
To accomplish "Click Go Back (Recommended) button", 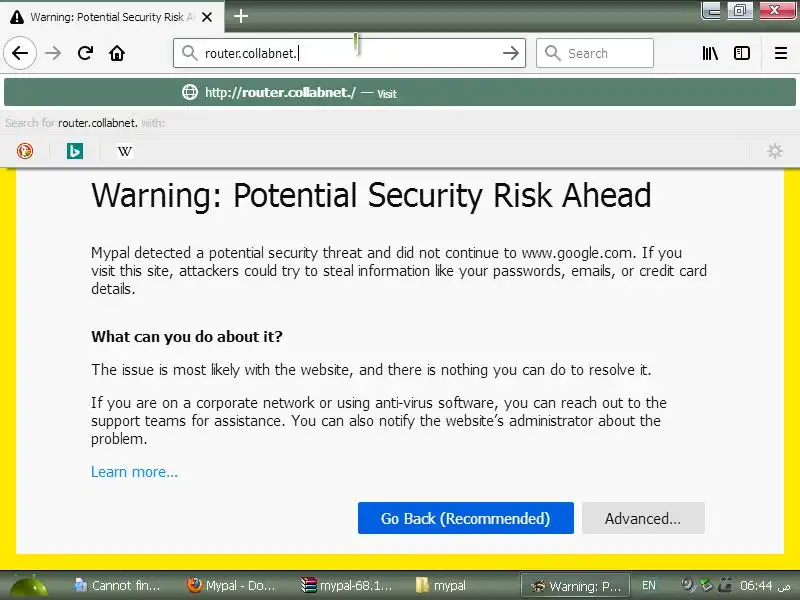I will point(465,518).
